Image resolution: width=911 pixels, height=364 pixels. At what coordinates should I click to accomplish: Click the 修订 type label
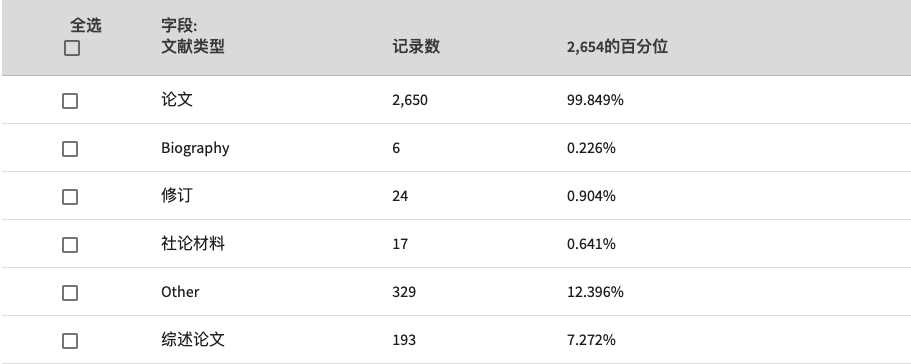177,196
